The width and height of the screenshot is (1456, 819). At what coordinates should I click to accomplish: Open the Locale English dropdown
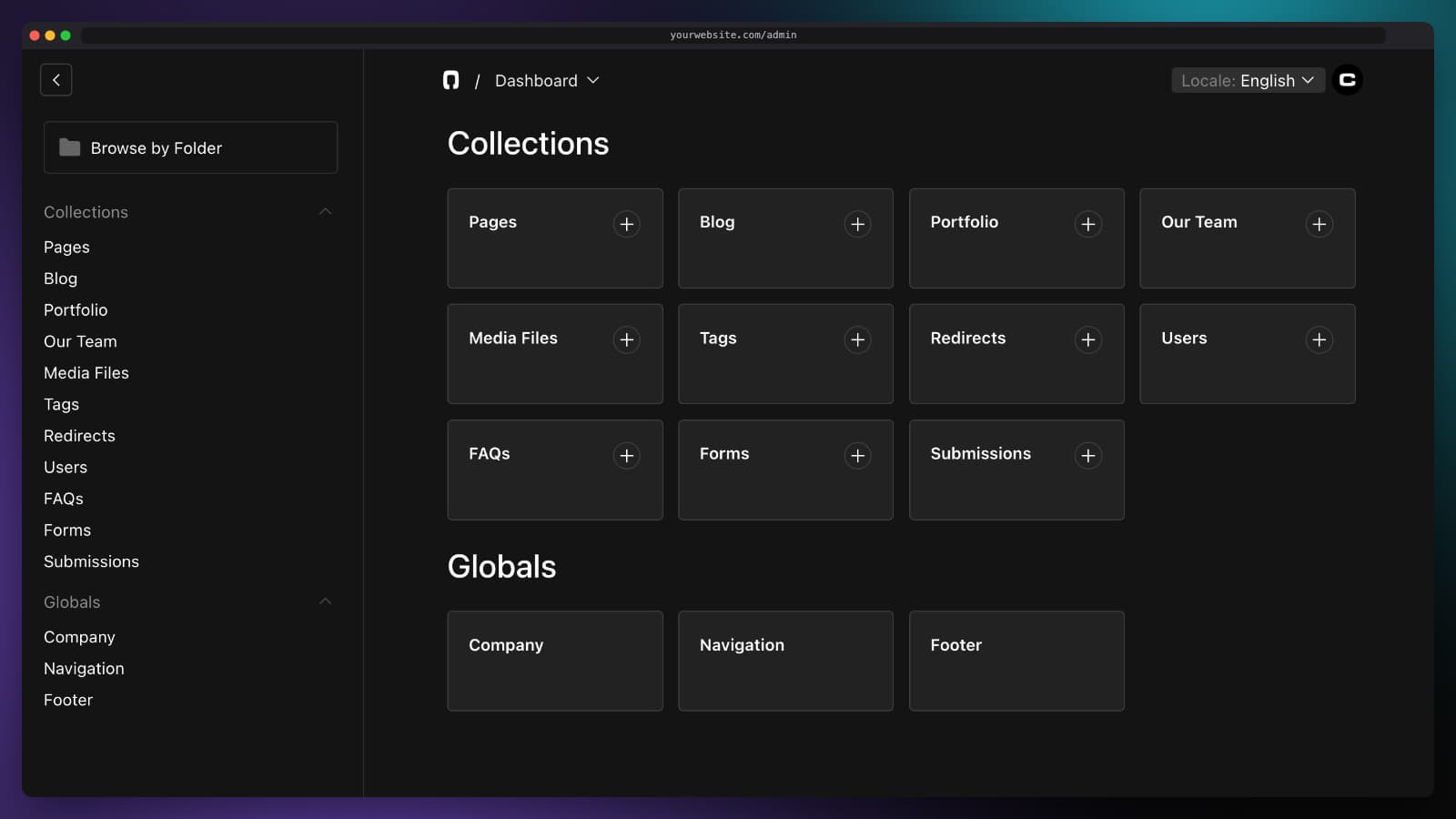click(1248, 80)
